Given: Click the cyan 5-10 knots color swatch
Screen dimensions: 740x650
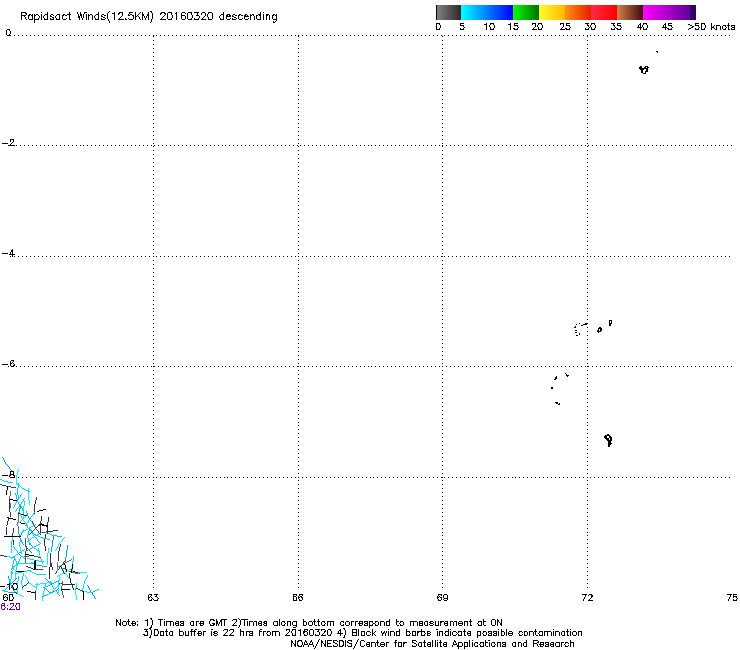Looking at the screenshot, I should (474, 12).
